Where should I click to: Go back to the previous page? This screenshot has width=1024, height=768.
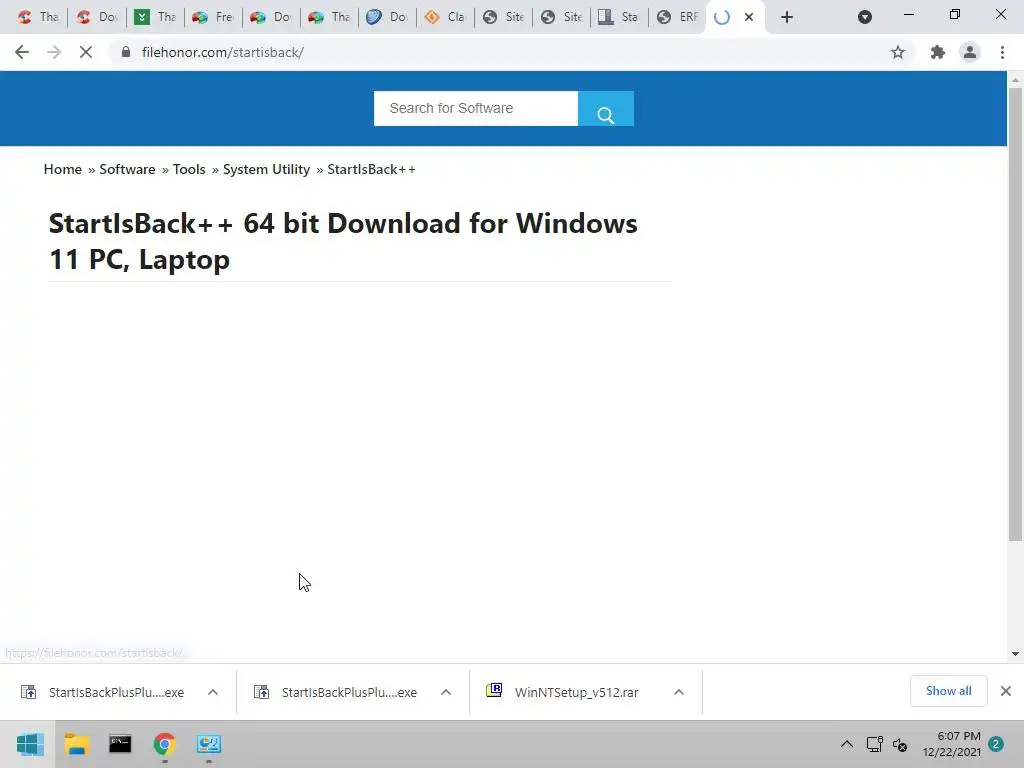click(22, 52)
